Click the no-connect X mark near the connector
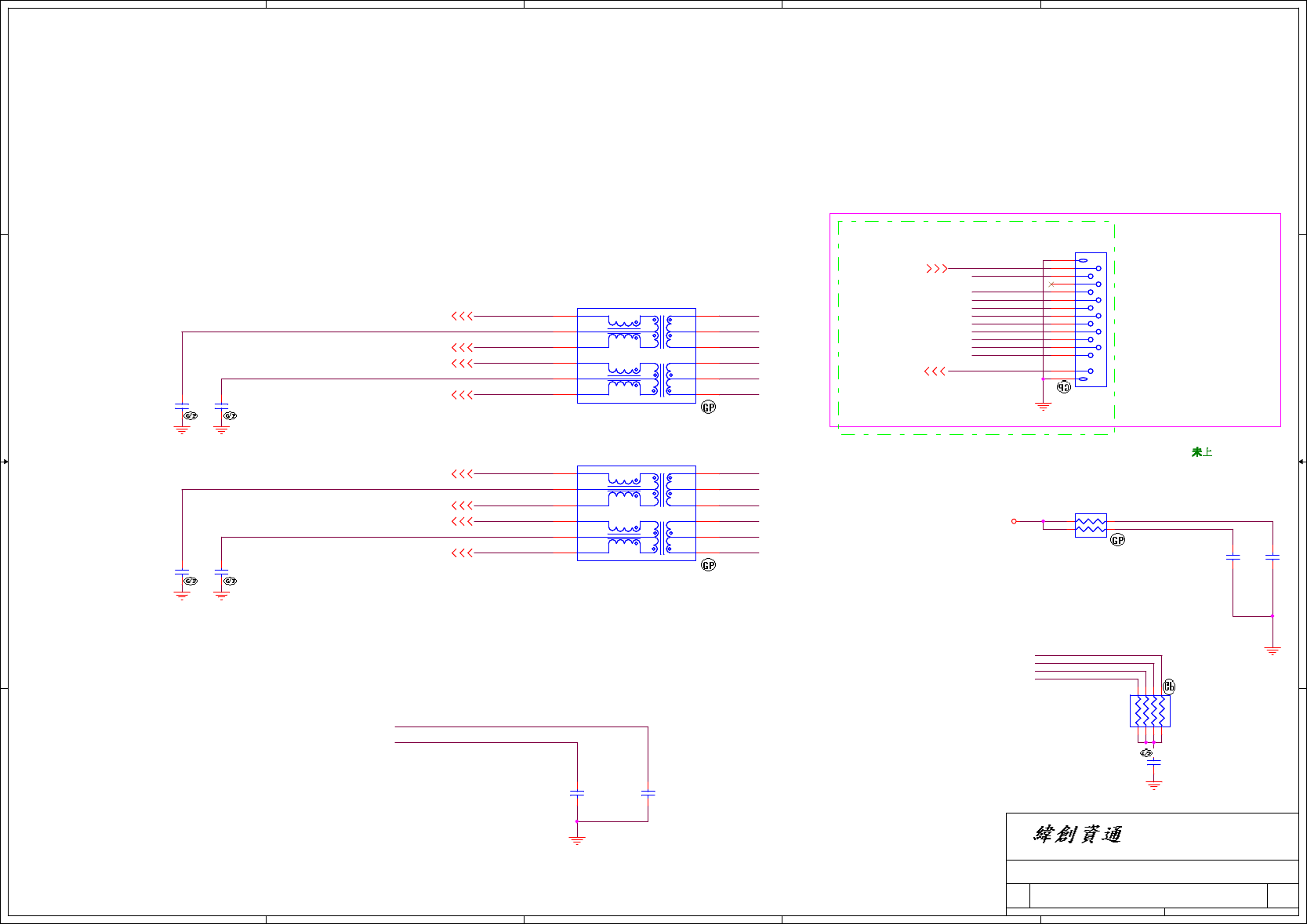1307x924 pixels. pos(1051,284)
